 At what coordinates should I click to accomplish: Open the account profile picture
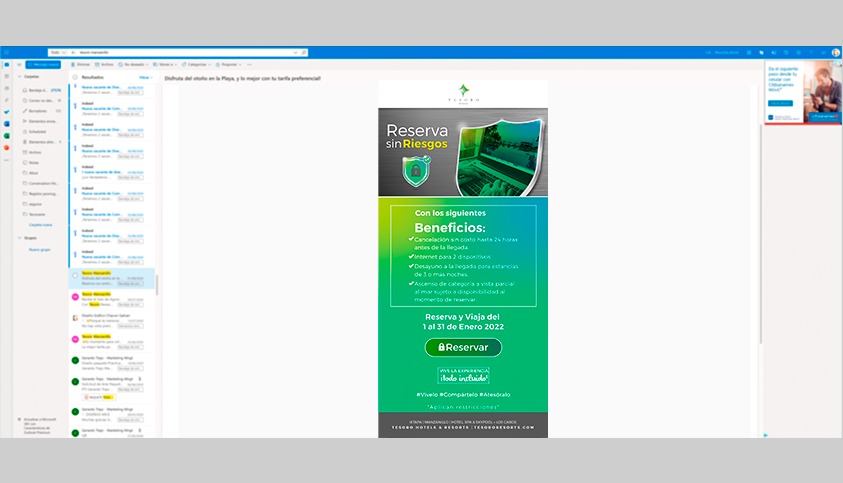(835, 52)
